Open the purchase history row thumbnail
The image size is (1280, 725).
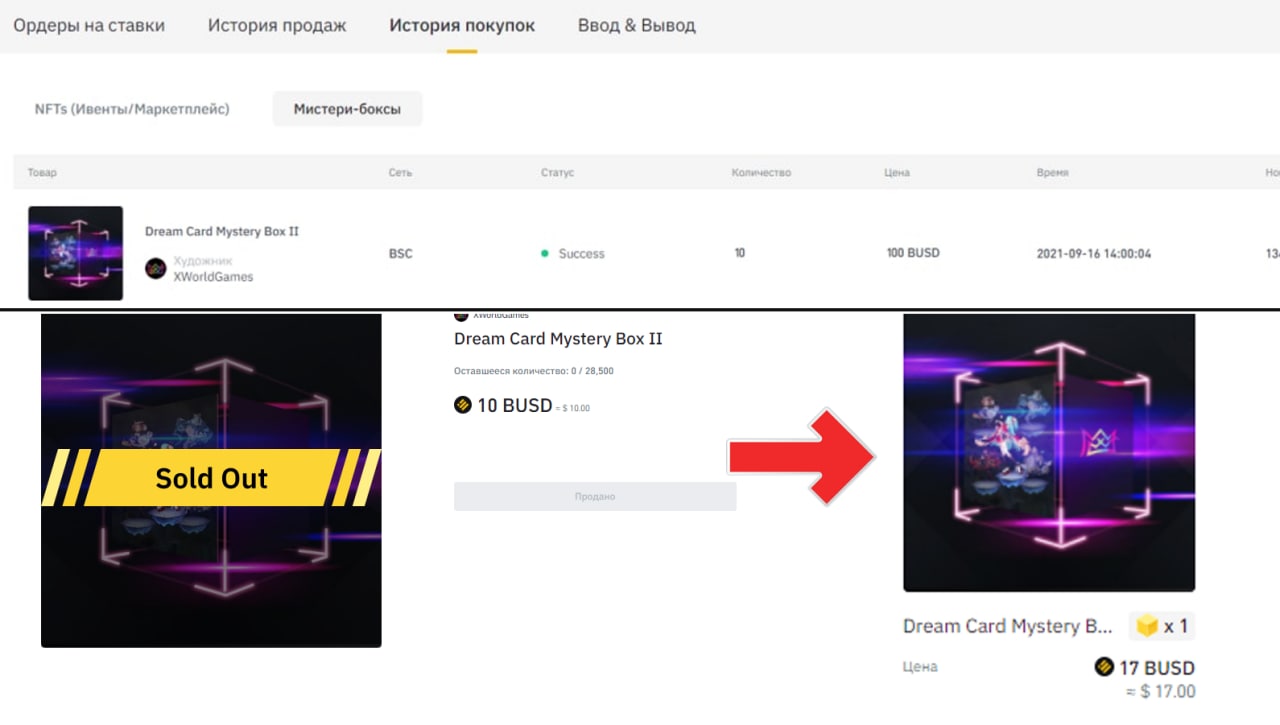coord(75,253)
